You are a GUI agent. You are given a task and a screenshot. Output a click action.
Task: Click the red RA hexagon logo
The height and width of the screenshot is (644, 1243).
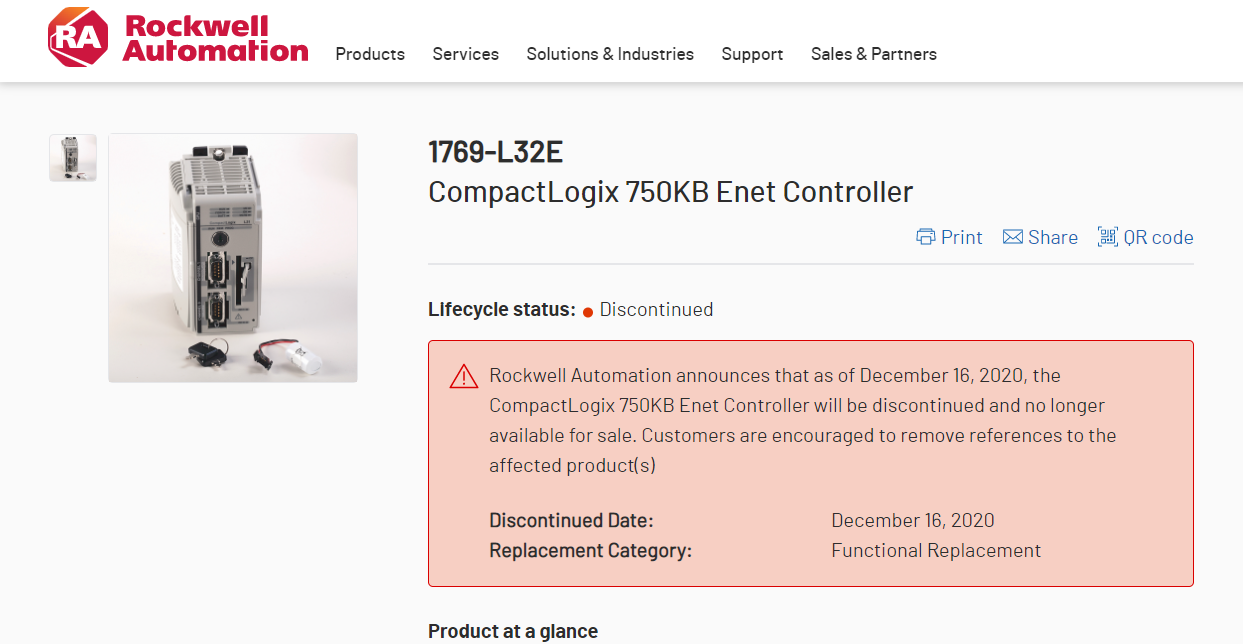(x=77, y=38)
